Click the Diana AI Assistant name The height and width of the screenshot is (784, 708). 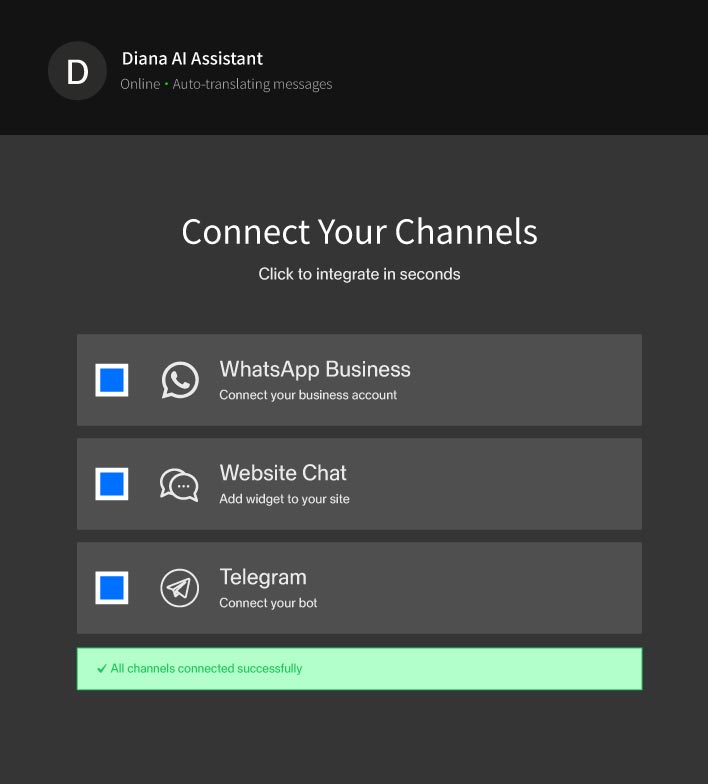click(192, 58)
